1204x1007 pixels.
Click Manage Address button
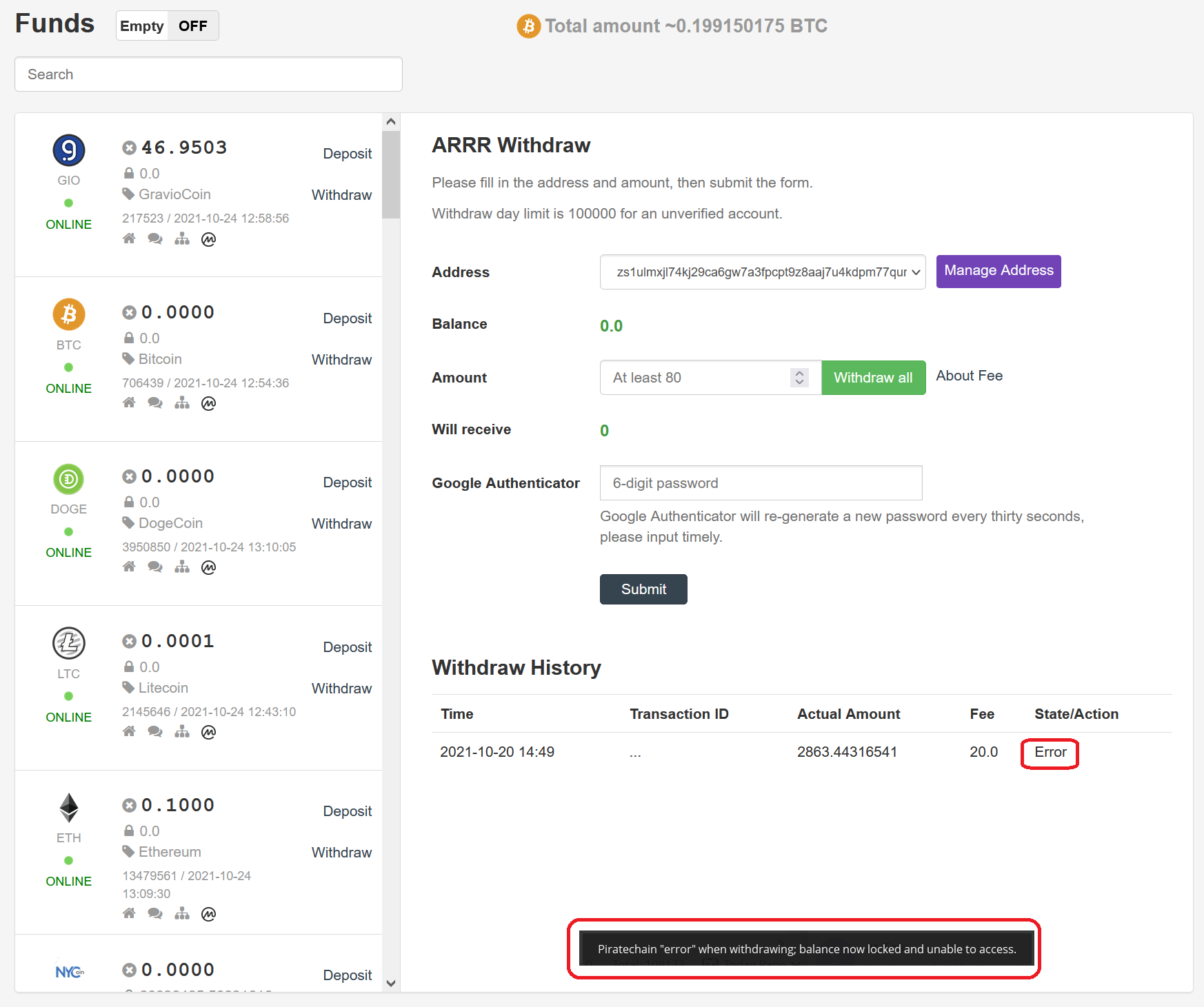[x=999, y=271]
